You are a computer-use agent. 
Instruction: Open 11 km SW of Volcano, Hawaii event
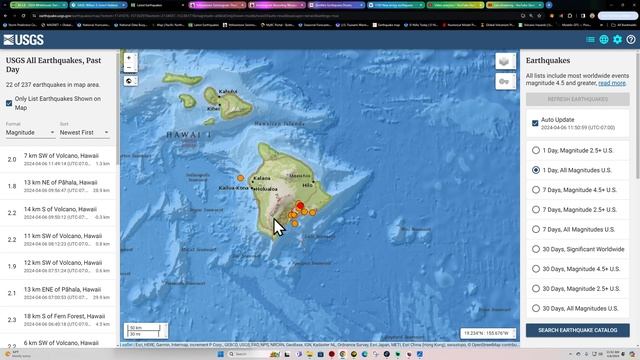pyautogui.click(x=58, y=240)
